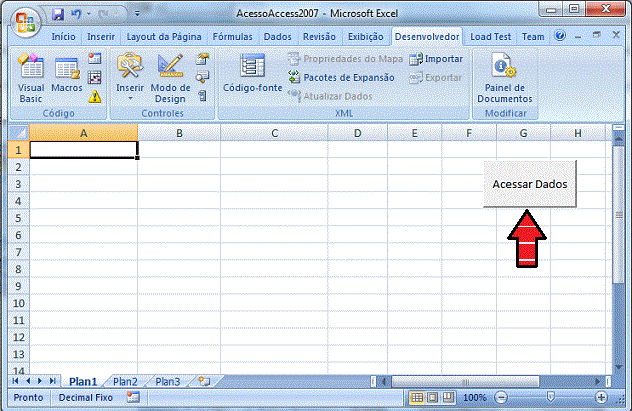Restore the workbook window icon
Viewport: 632px width, 411px height.
597,35
